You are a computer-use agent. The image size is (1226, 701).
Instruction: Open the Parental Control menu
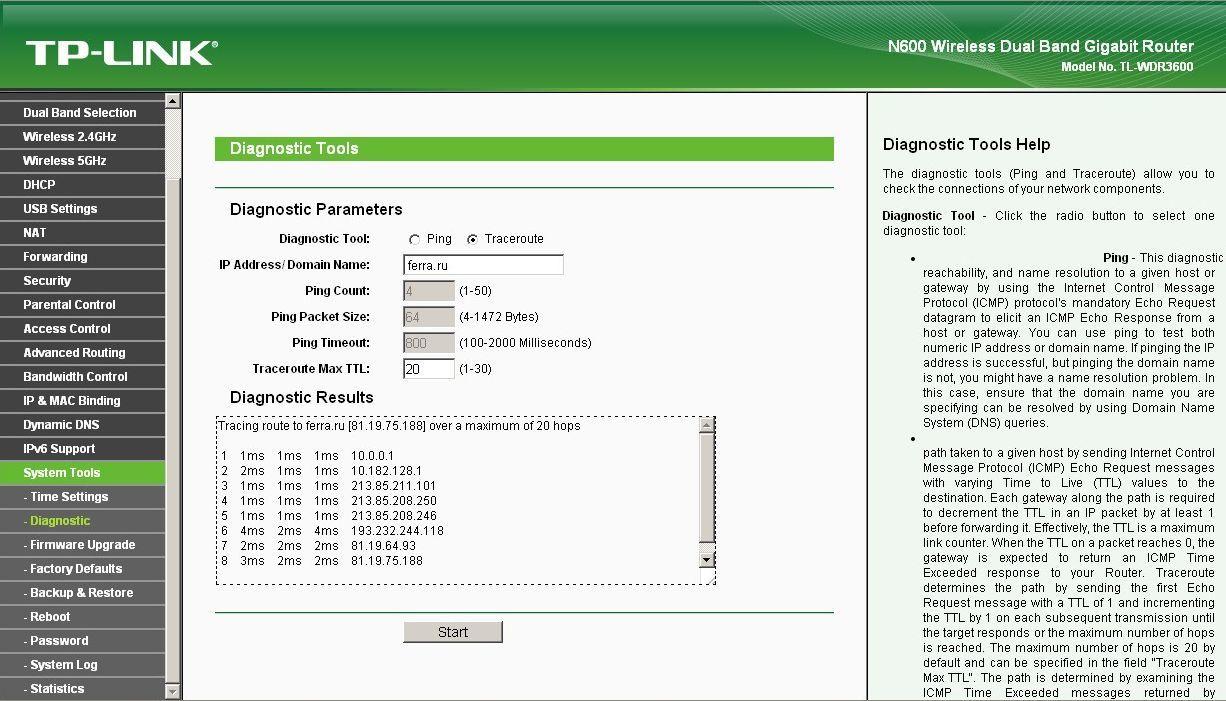[x=69, y=305]
